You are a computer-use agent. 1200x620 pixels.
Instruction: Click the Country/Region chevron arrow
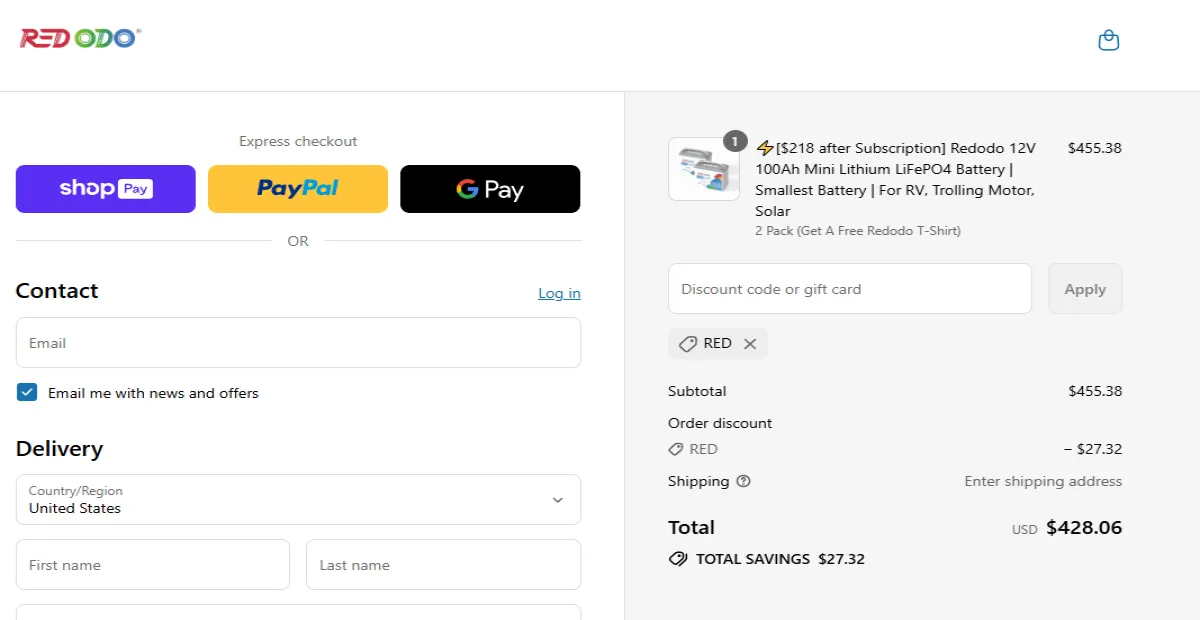point(558,500)
